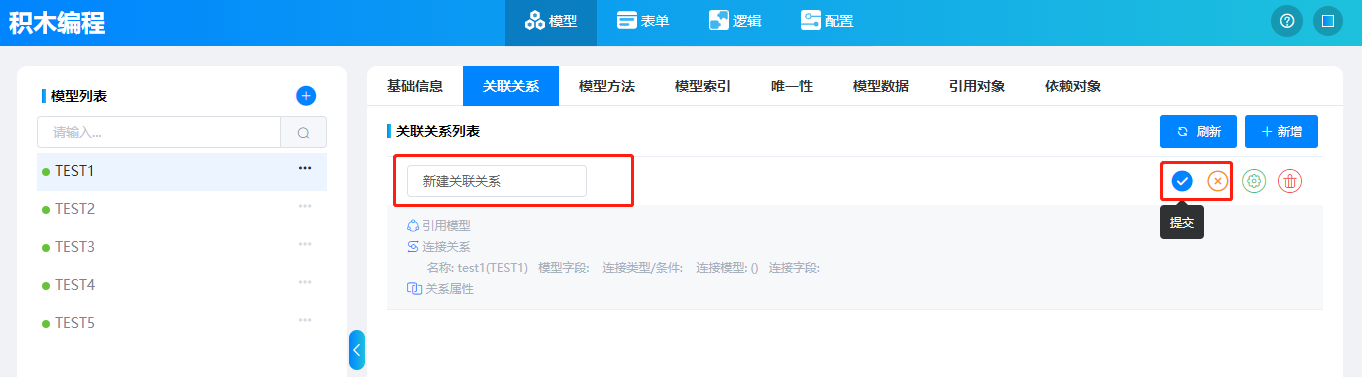Switch to the 基础信息 tab
This screenshot has width=1362, height=377.
(415, 86)
